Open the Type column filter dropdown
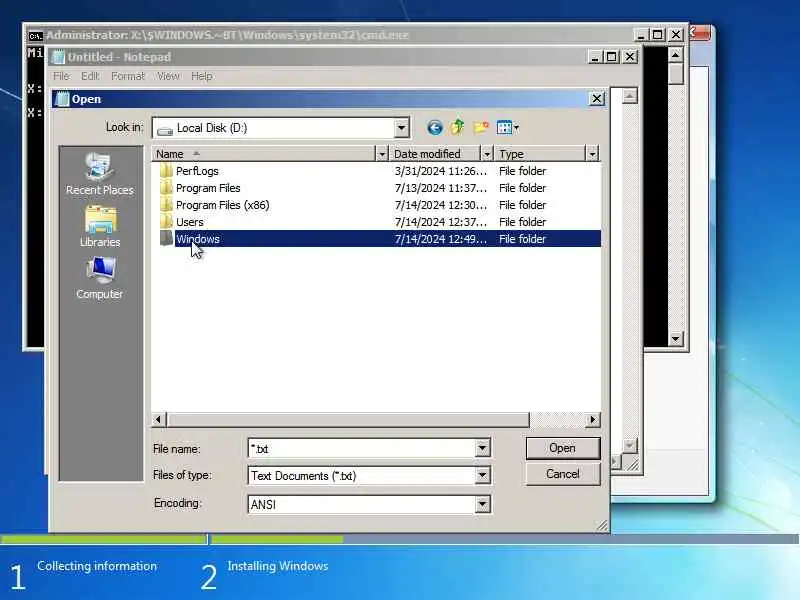The image size is (800, 600). point(592,154)
